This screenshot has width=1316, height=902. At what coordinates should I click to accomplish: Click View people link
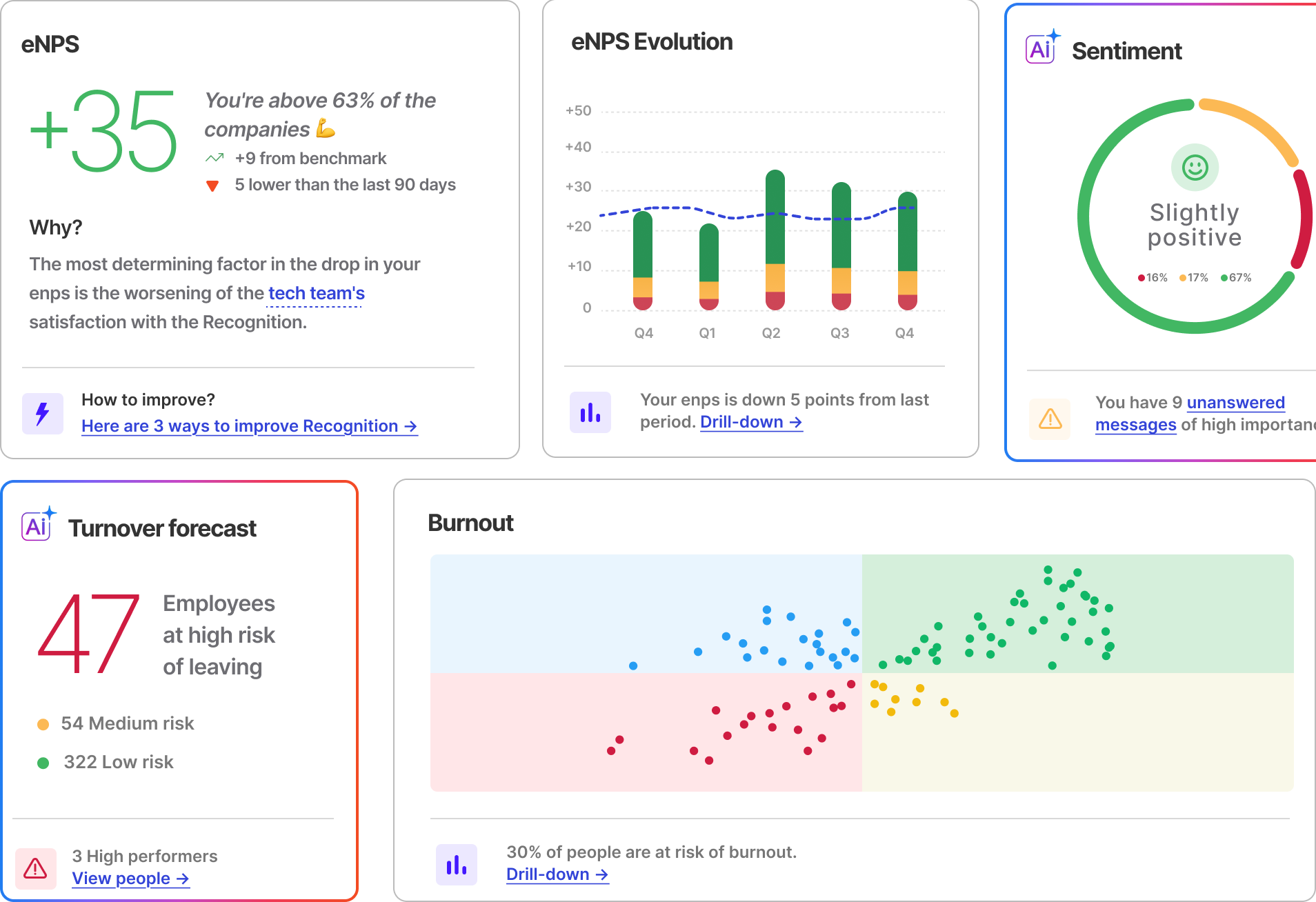click(130, 879)
